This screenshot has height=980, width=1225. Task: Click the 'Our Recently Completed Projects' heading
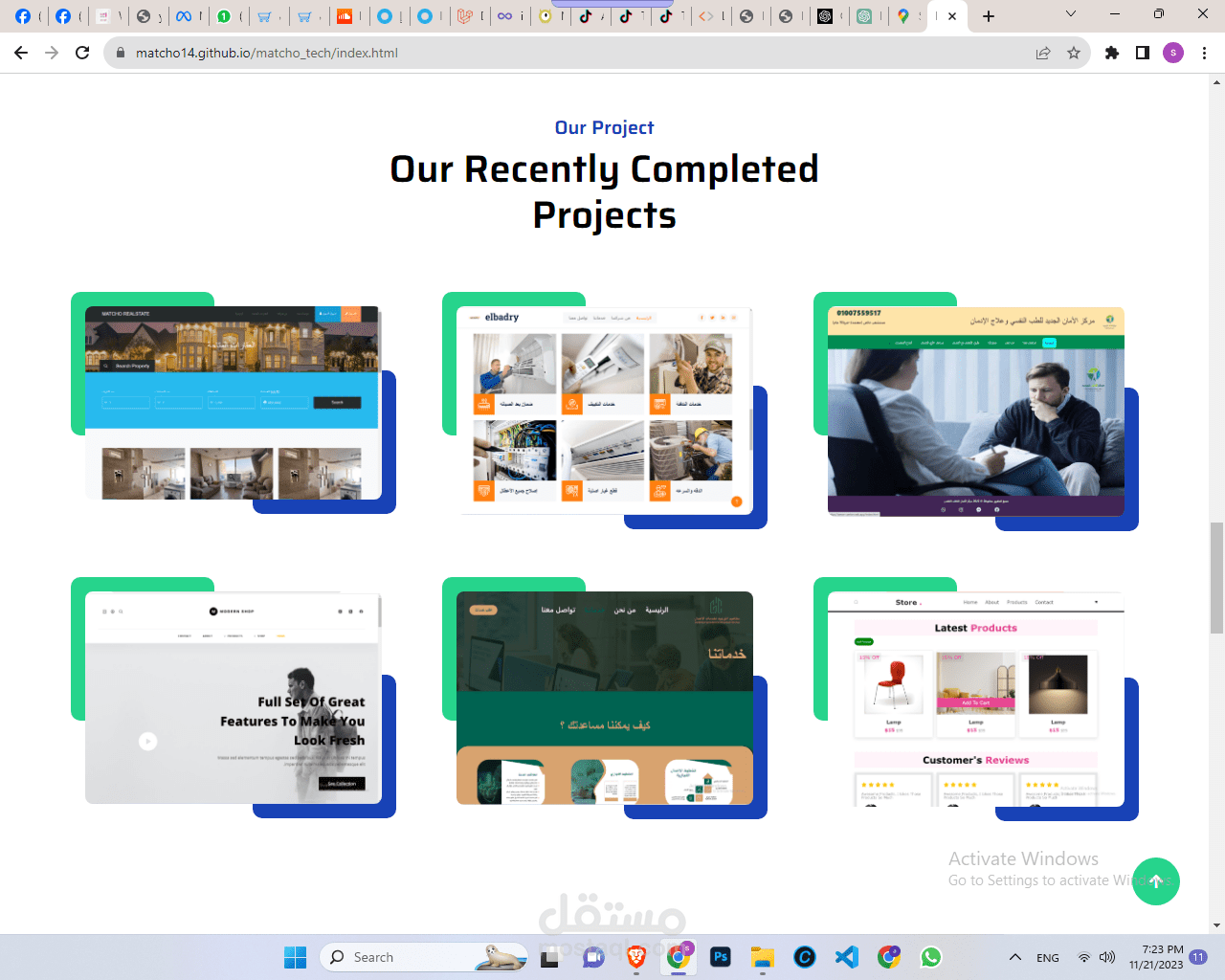[x=605, y=191]
